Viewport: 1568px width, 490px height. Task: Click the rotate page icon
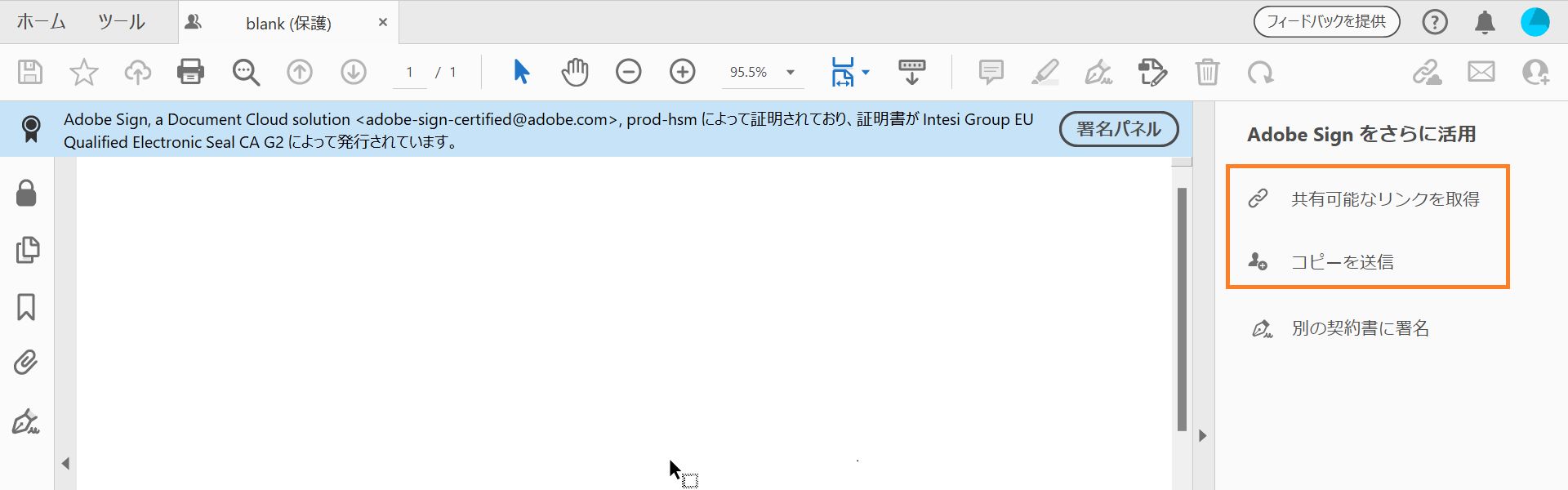(x=1260, y=73)
